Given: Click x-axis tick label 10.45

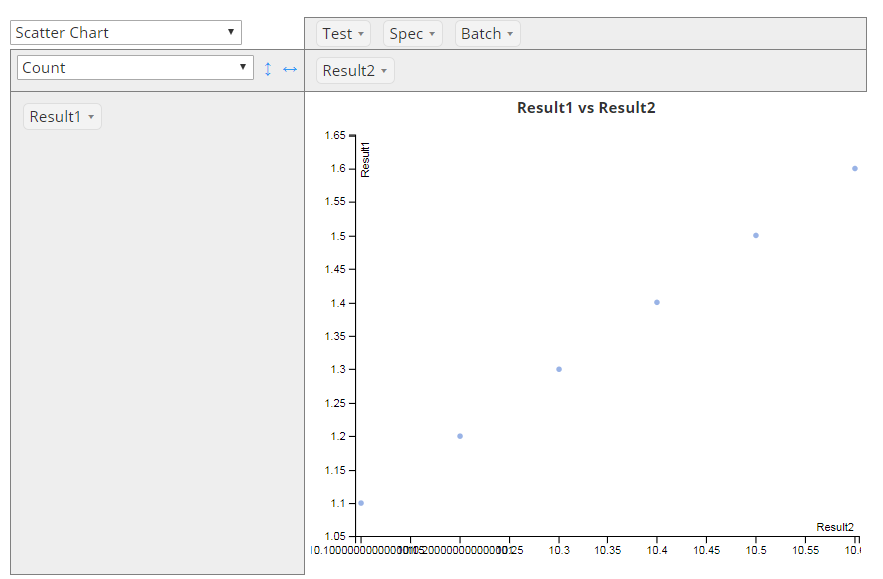Looking at the screenshot, I should click(706, 550).
